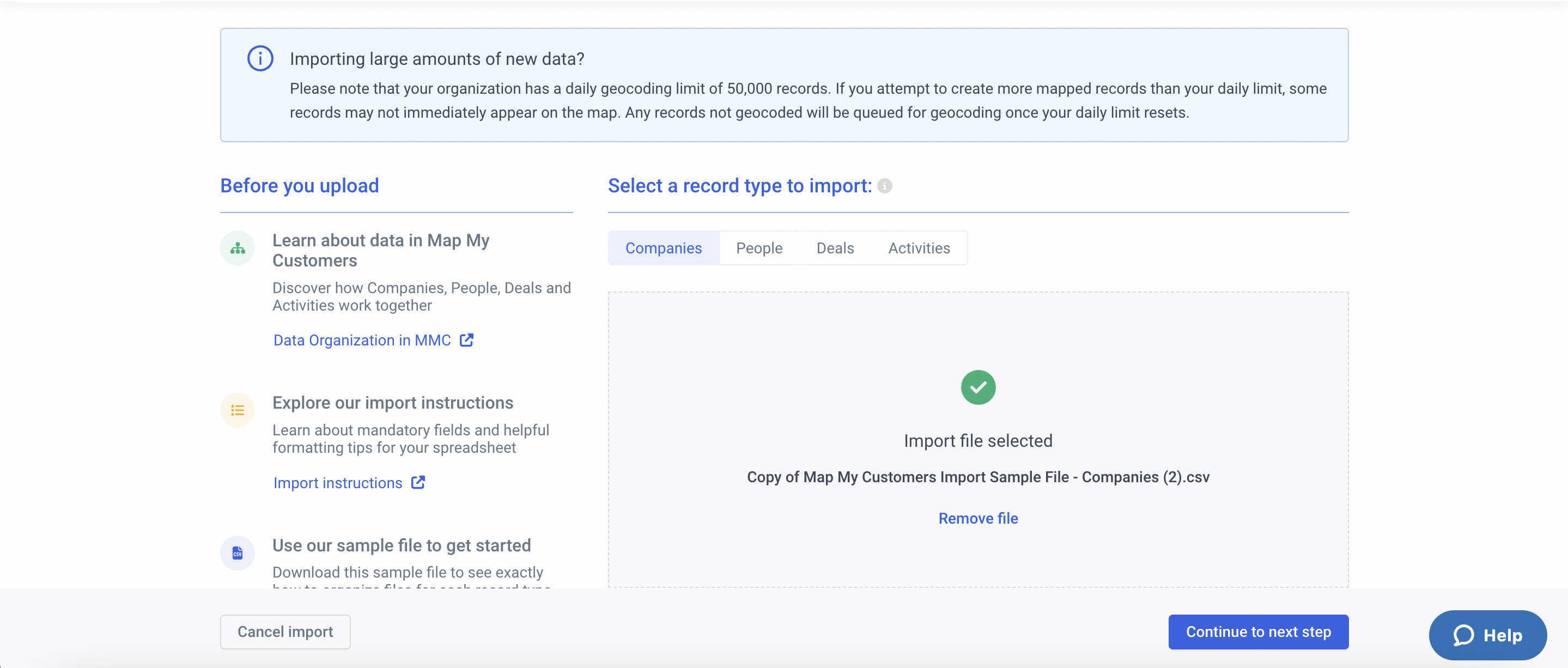Open the Help chat widget
The width and height of the screenshot is (1568, 668).
point(1488,635)
